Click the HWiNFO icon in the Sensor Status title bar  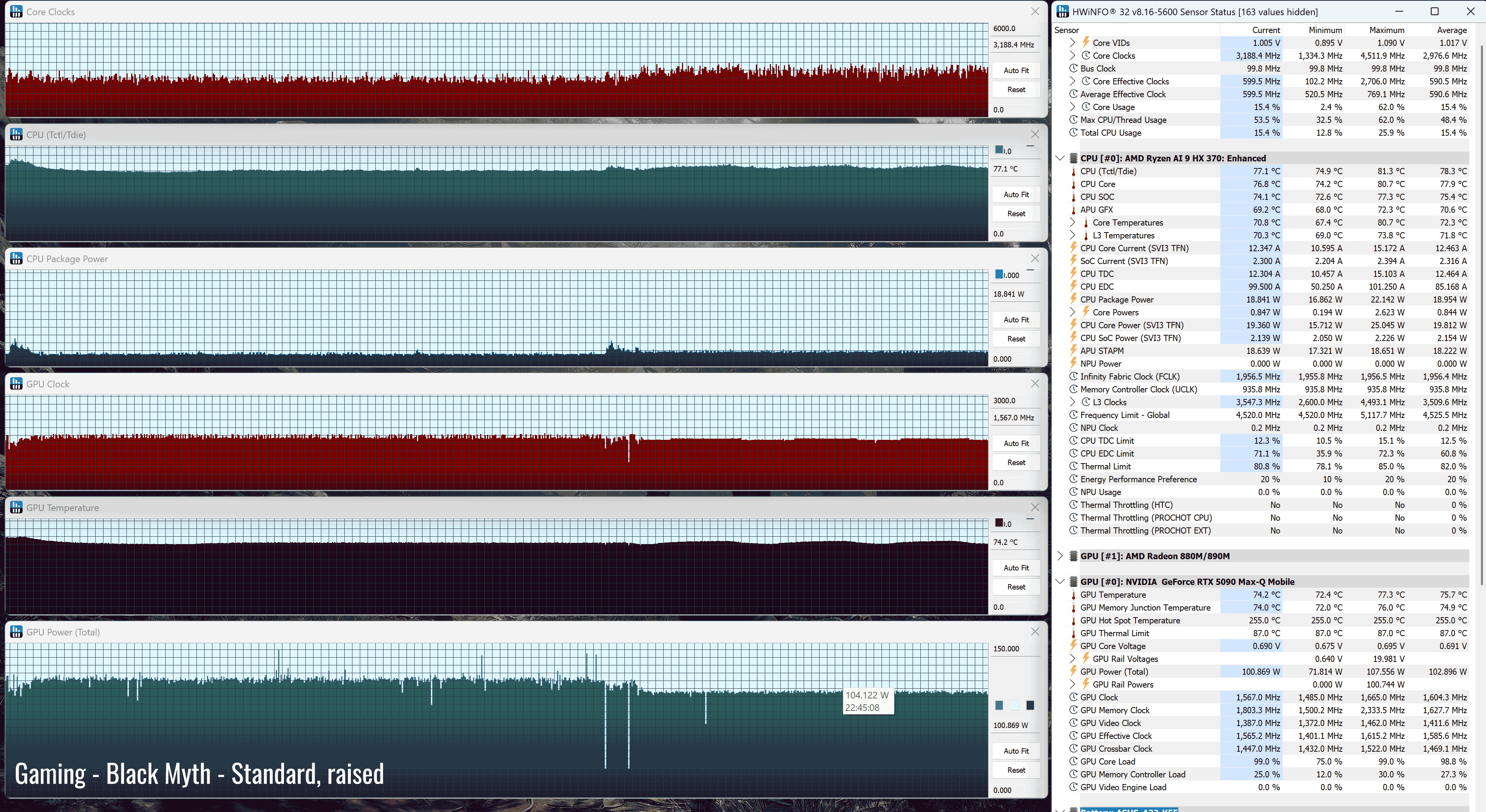point(1063,12)
